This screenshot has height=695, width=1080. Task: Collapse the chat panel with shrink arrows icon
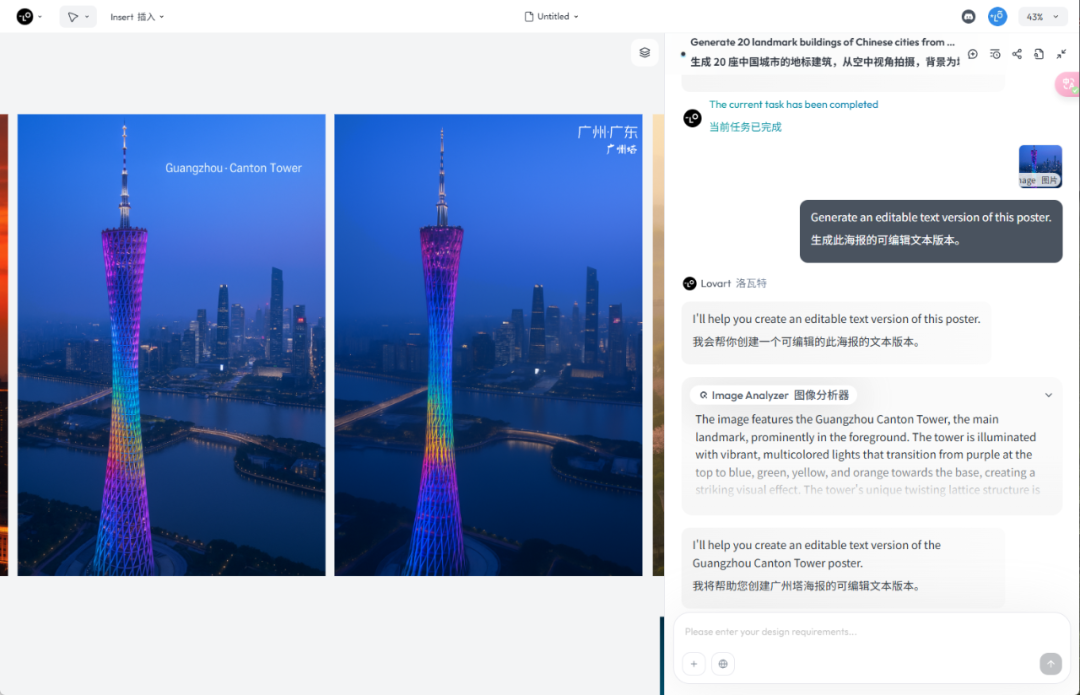tap(1061, 54)
